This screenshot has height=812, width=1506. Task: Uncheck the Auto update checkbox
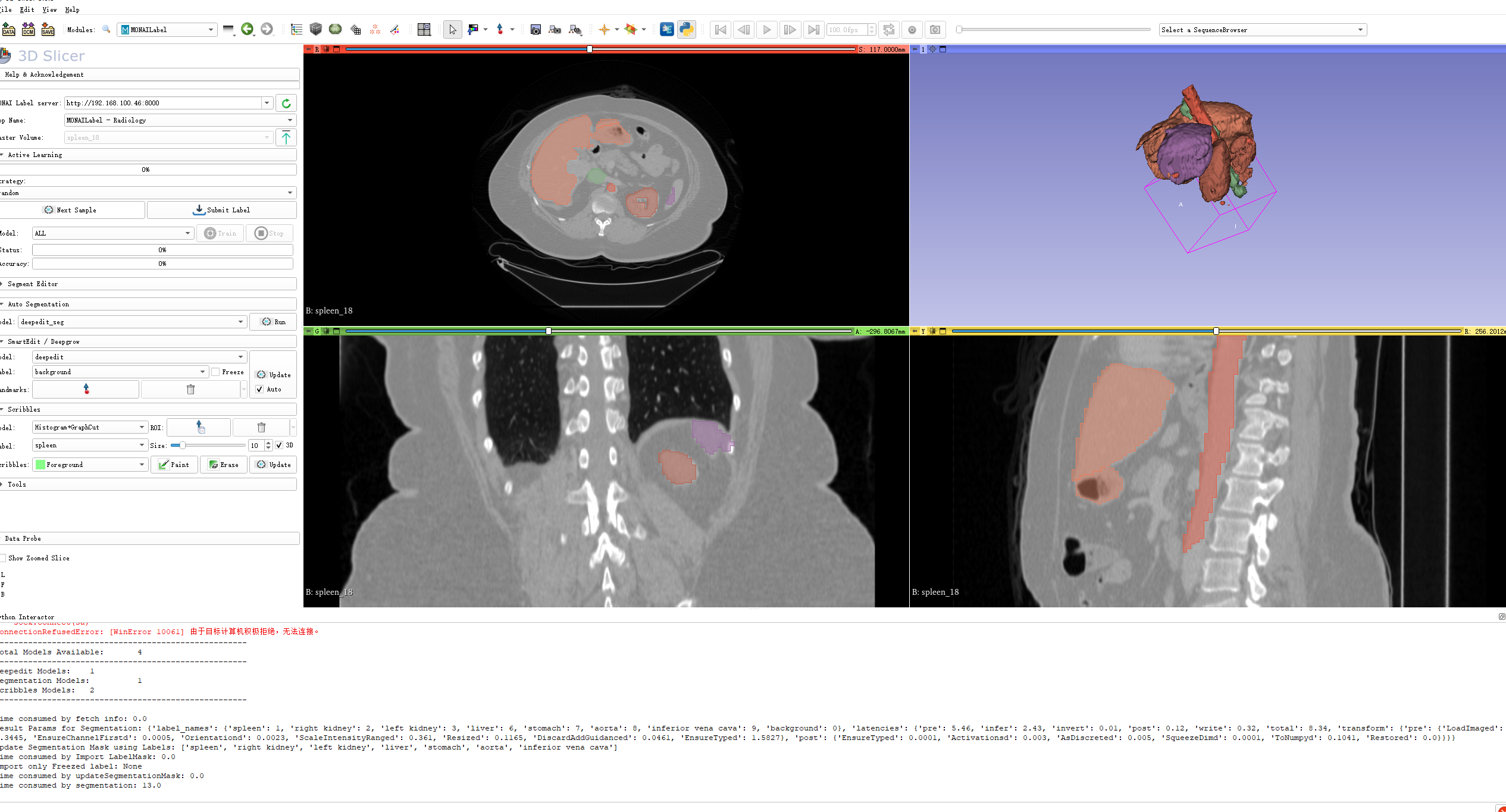pos(259,389)
